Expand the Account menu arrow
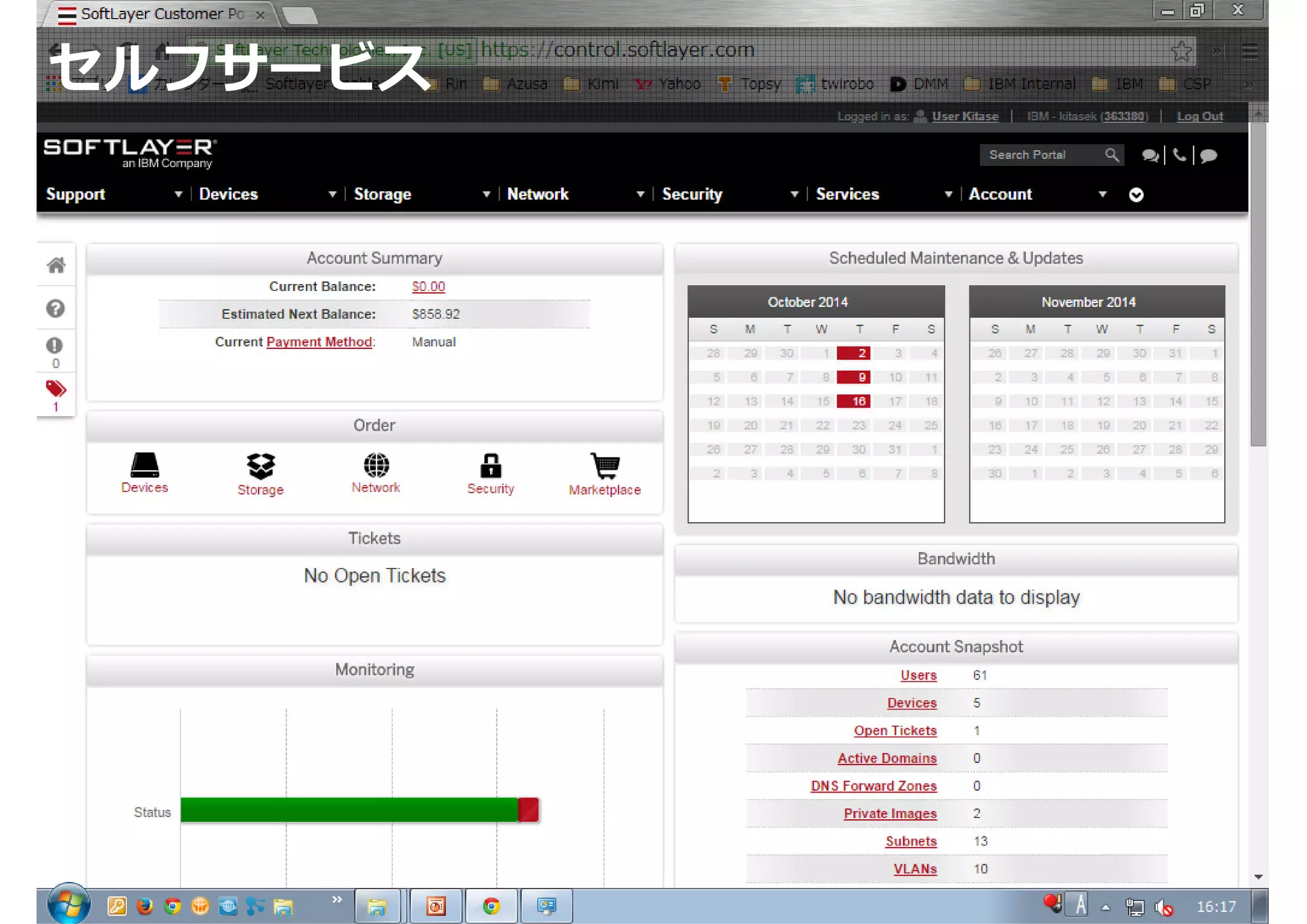The image size is (1307, 924). 1102,194
